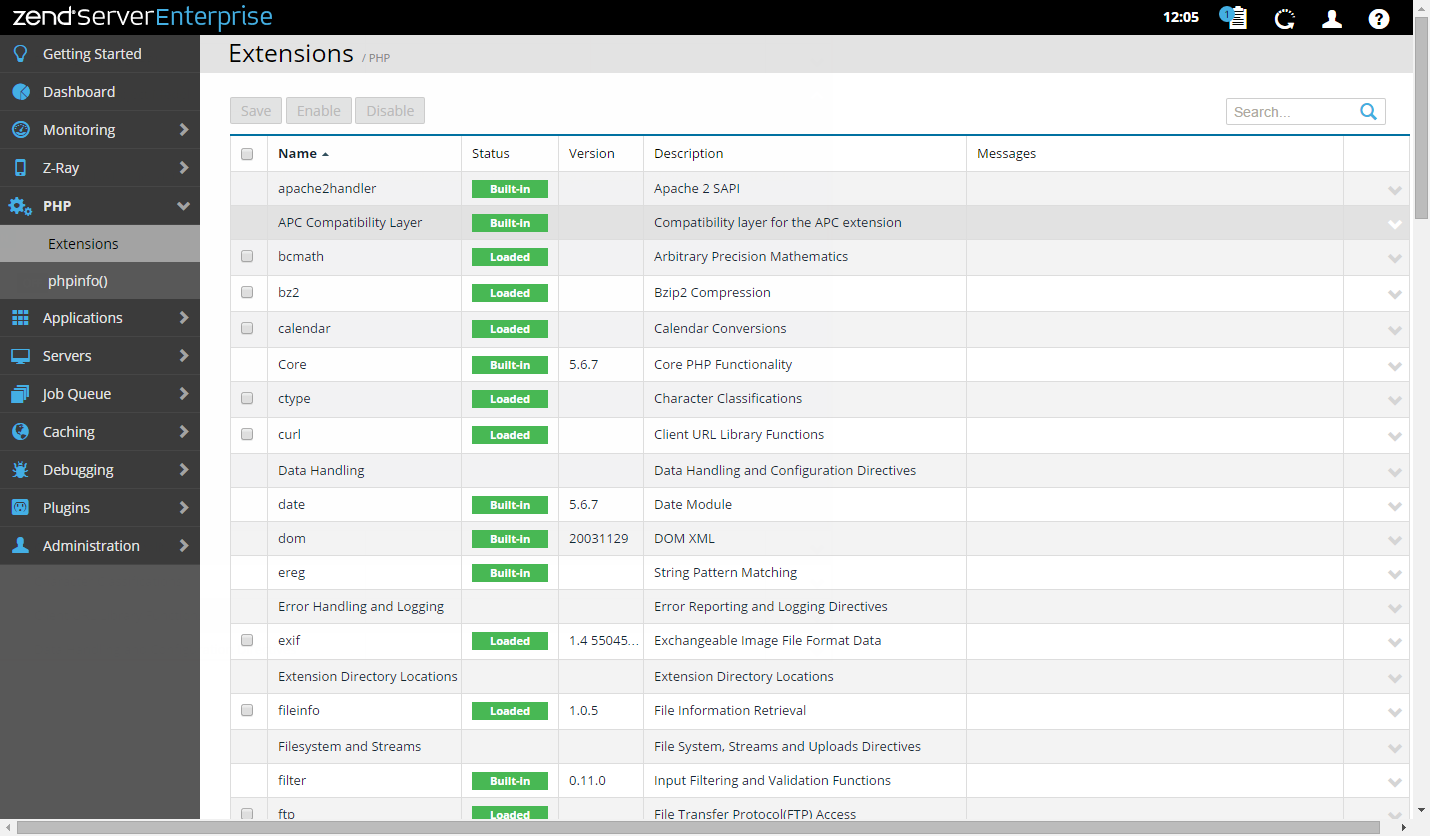This screenshot has height=836, width=1430.
Task: Check the bcmath extension checkbox
Action: [247, 257]
